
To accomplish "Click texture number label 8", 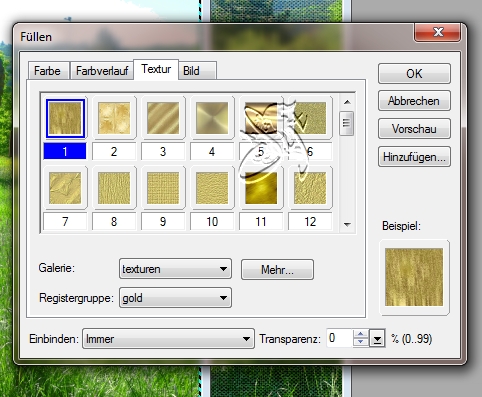I will tap(114, 222).
